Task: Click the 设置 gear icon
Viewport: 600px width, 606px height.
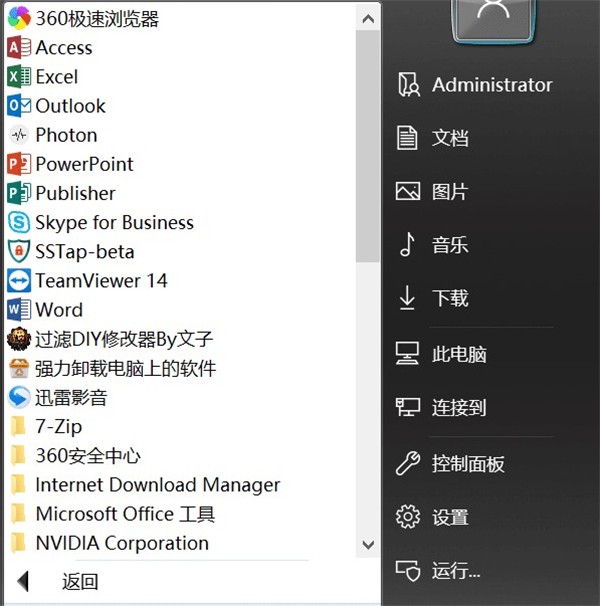Action: [407, 517]
